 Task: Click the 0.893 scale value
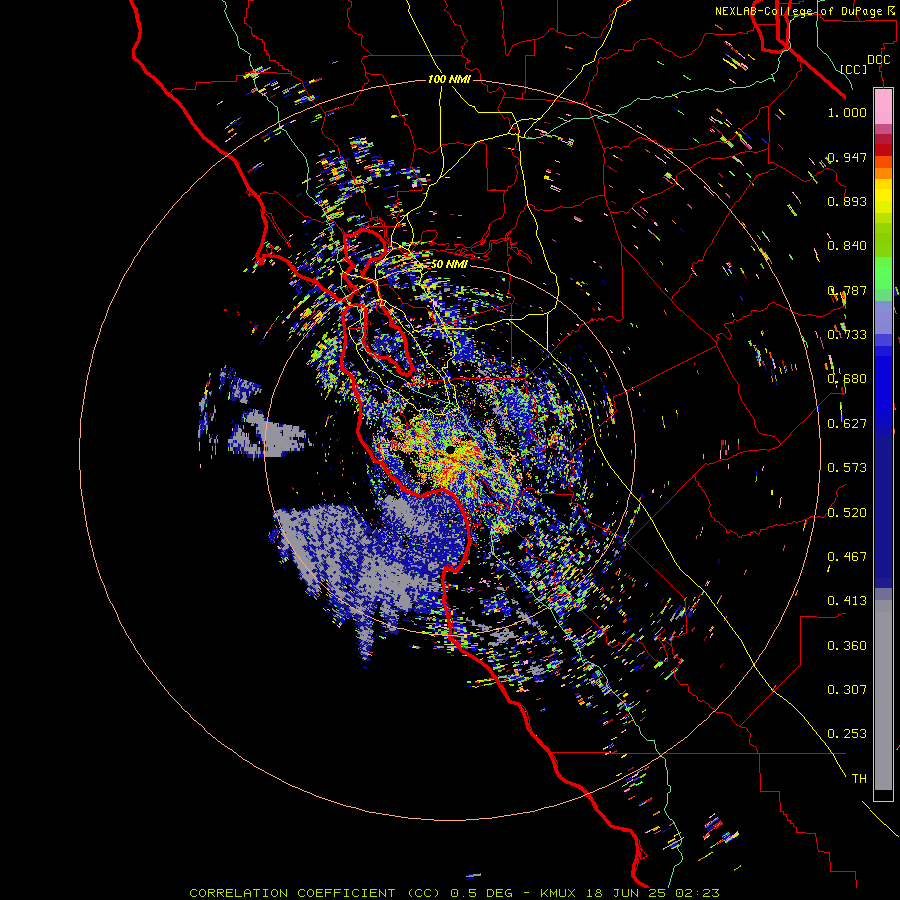pos(847,201)
